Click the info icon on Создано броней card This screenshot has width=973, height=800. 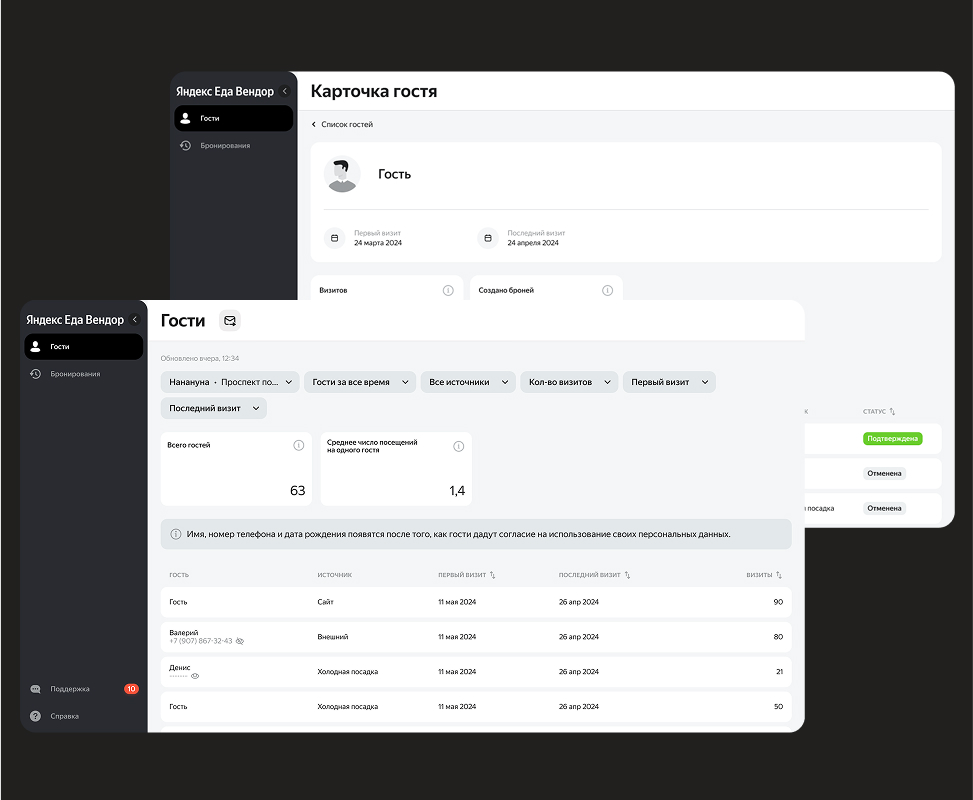[608, 290]
